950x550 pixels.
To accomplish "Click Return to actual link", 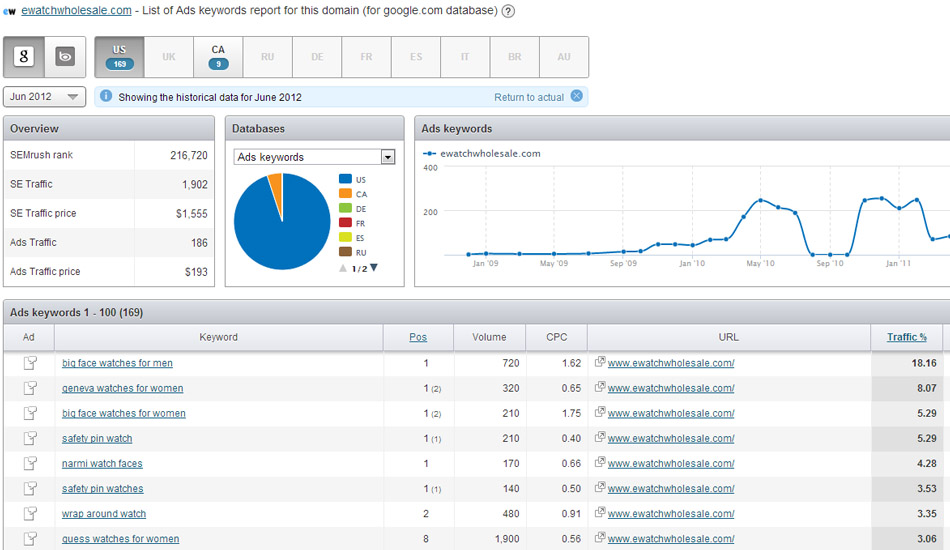I will pyautogui.click(x=529, y=97).
